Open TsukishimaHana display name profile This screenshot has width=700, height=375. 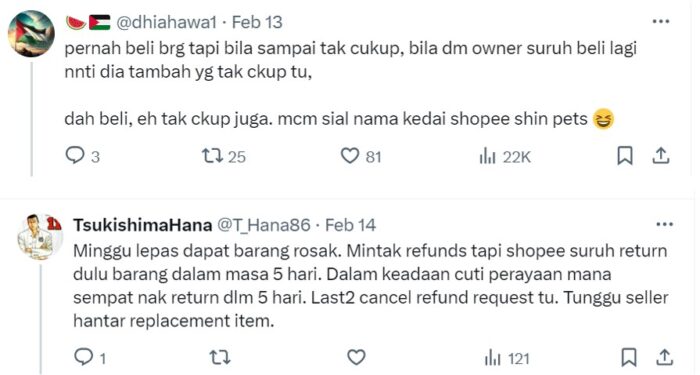tap(143, 225)
